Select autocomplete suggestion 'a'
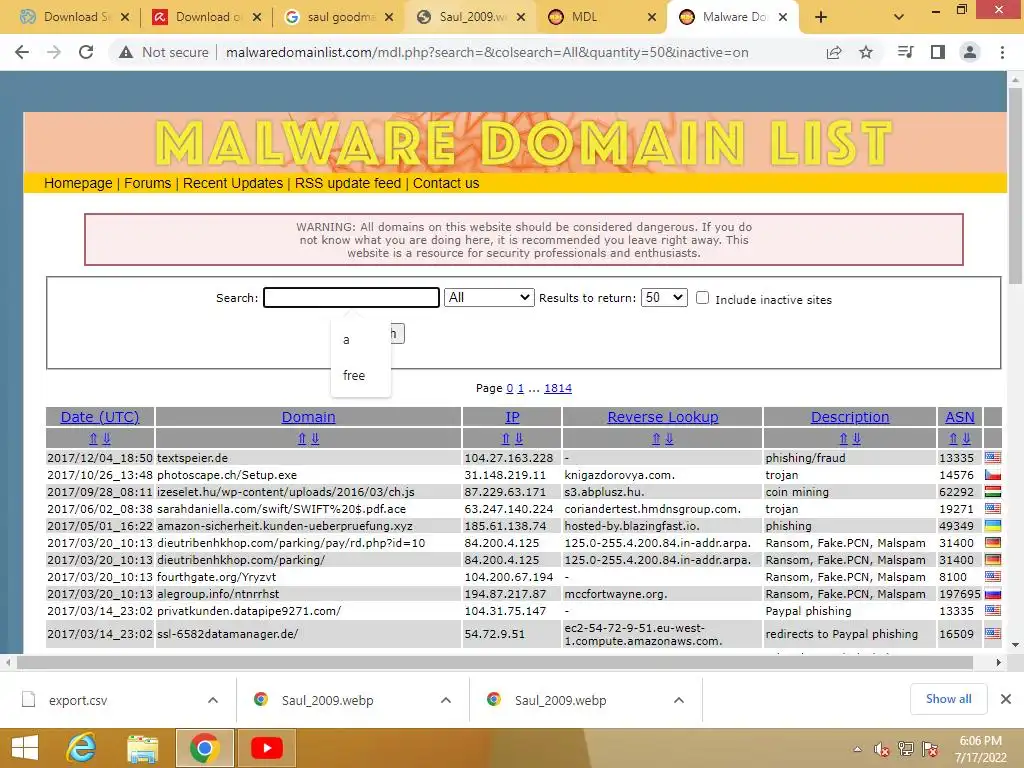 click(360, 340)
